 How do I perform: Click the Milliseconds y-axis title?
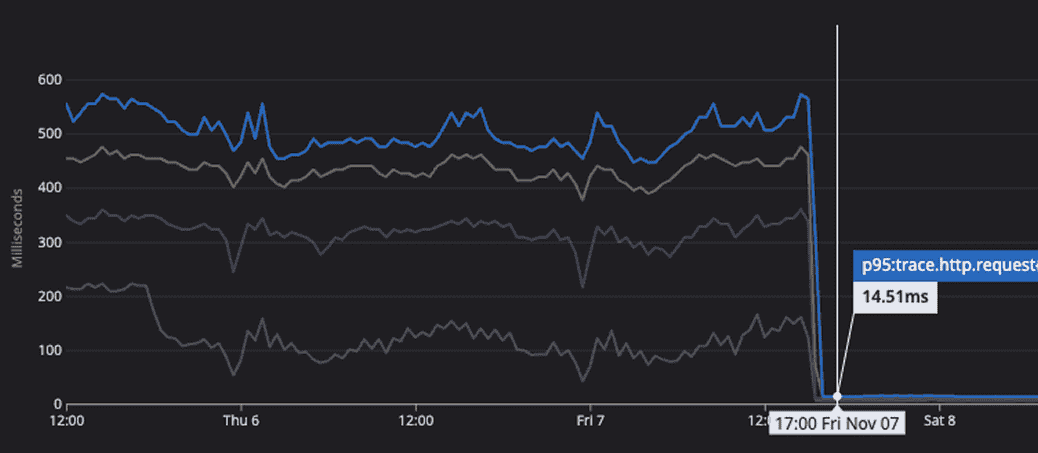tap(17, 226)
